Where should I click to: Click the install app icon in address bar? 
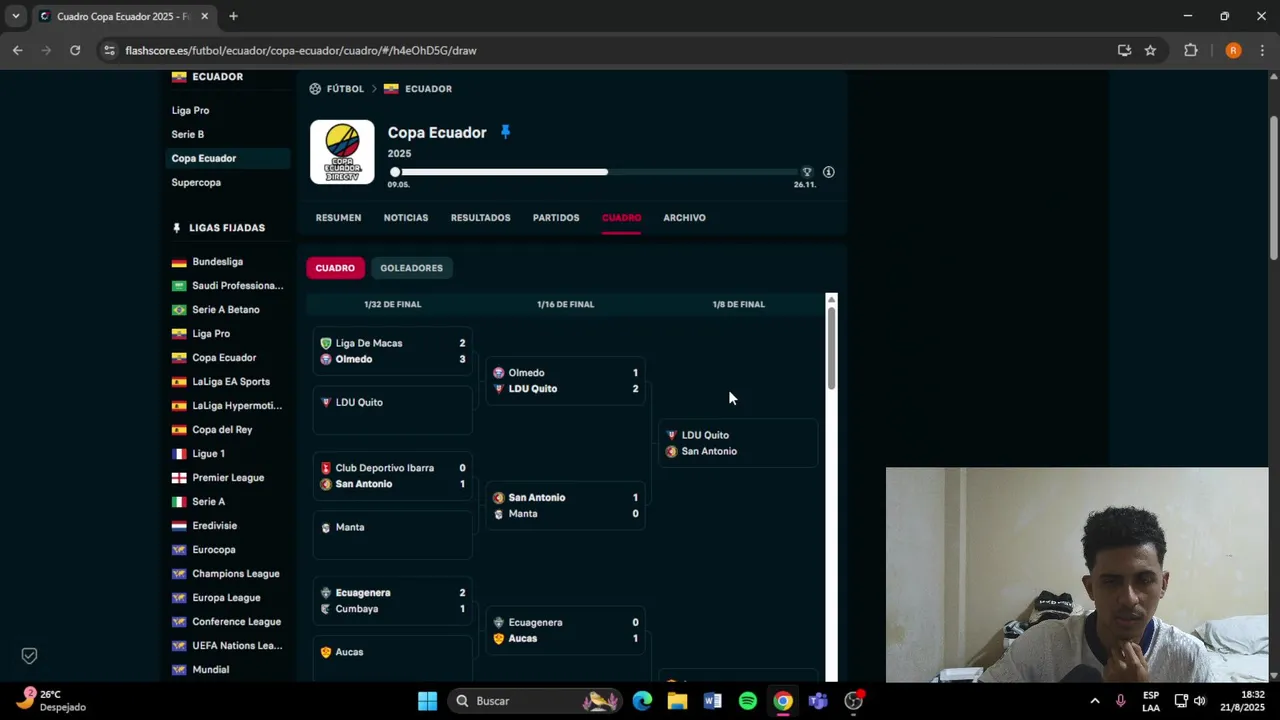(x=1124, y=50)
